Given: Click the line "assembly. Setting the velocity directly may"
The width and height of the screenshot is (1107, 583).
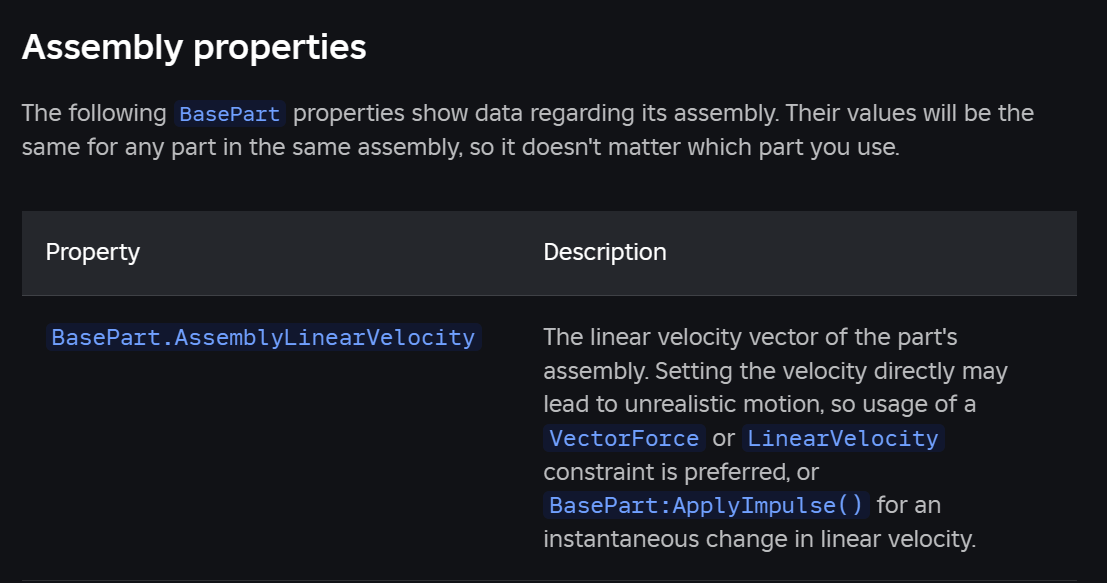Looking at the screenshot, I should pyautogui.click(x=775, y=371).
